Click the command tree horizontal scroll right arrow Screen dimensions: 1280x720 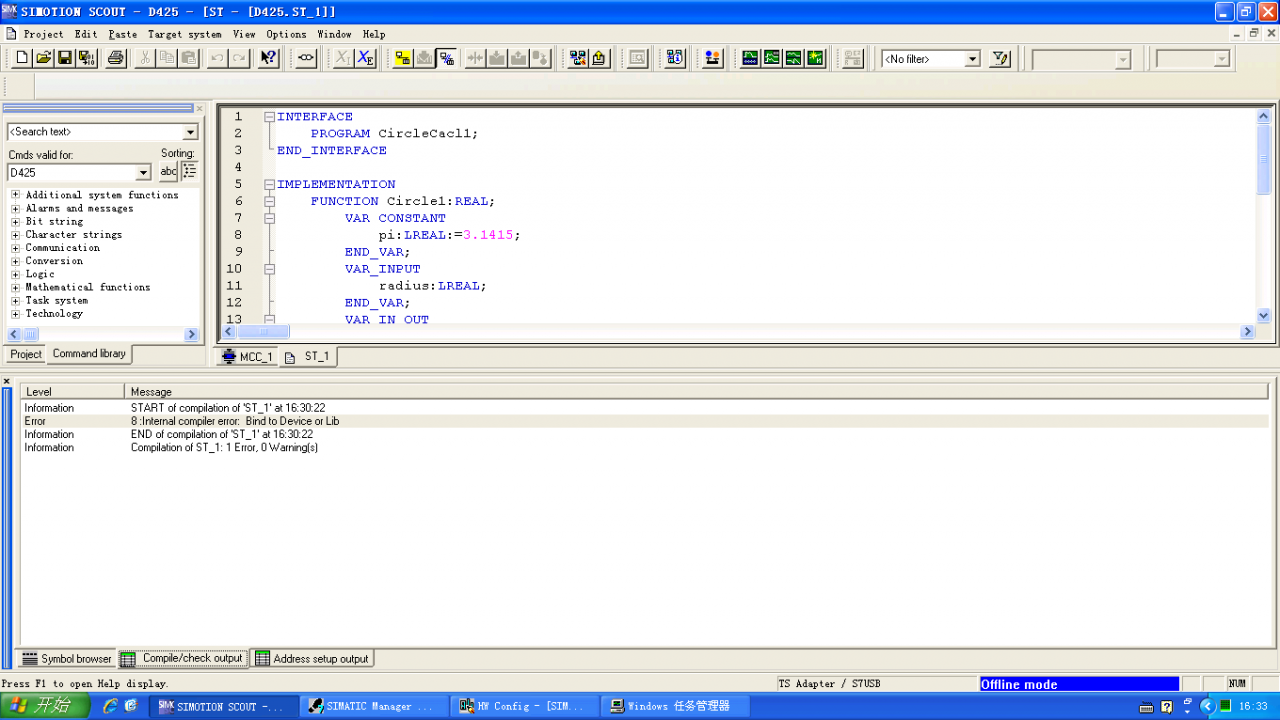coord(191,335)
